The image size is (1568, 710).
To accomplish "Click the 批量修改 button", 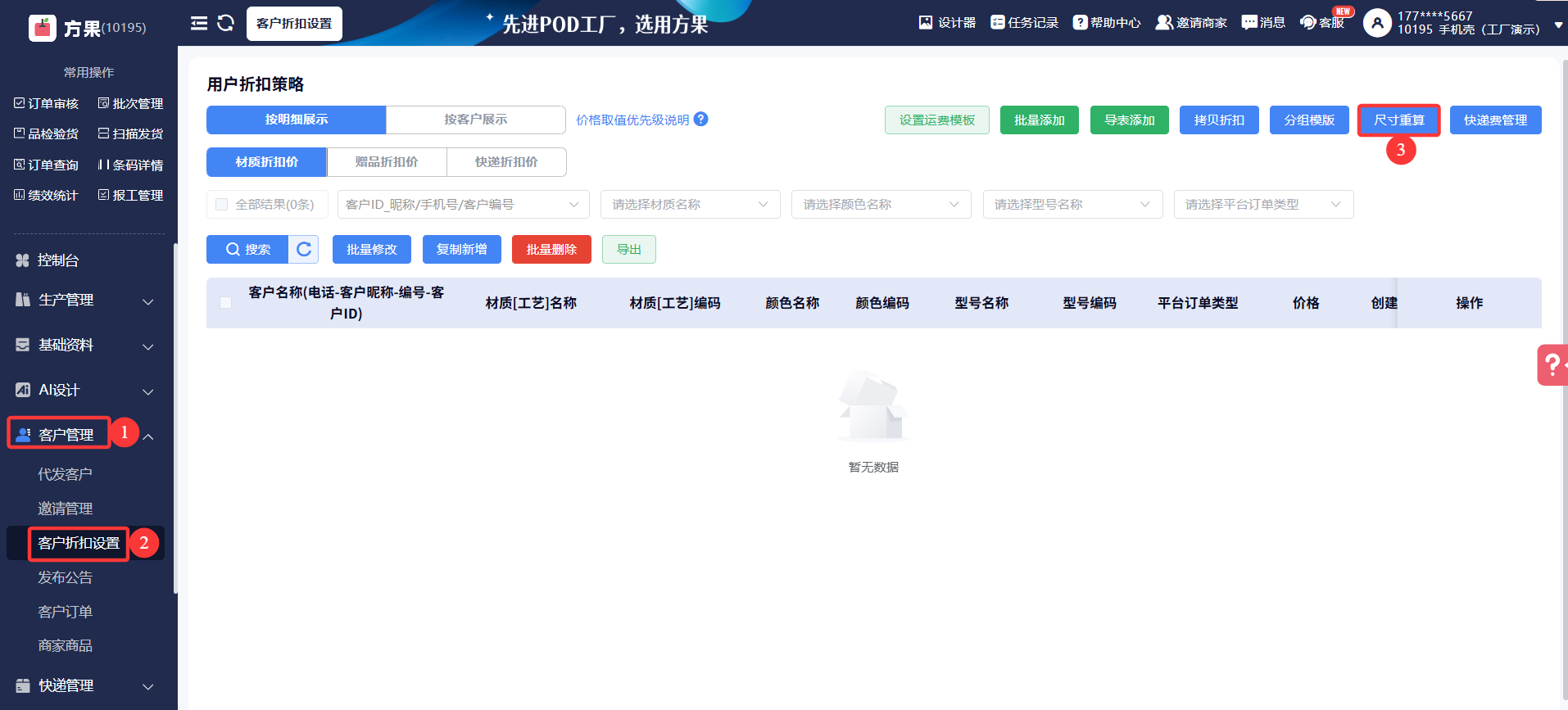I will point(372,250).
